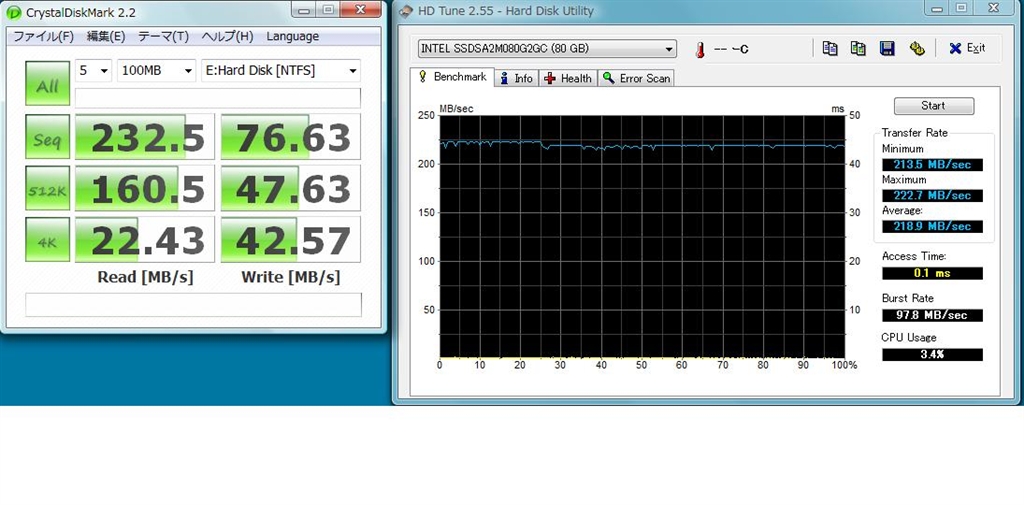Click the save floppy disk icon

click(x=887, y=48)
